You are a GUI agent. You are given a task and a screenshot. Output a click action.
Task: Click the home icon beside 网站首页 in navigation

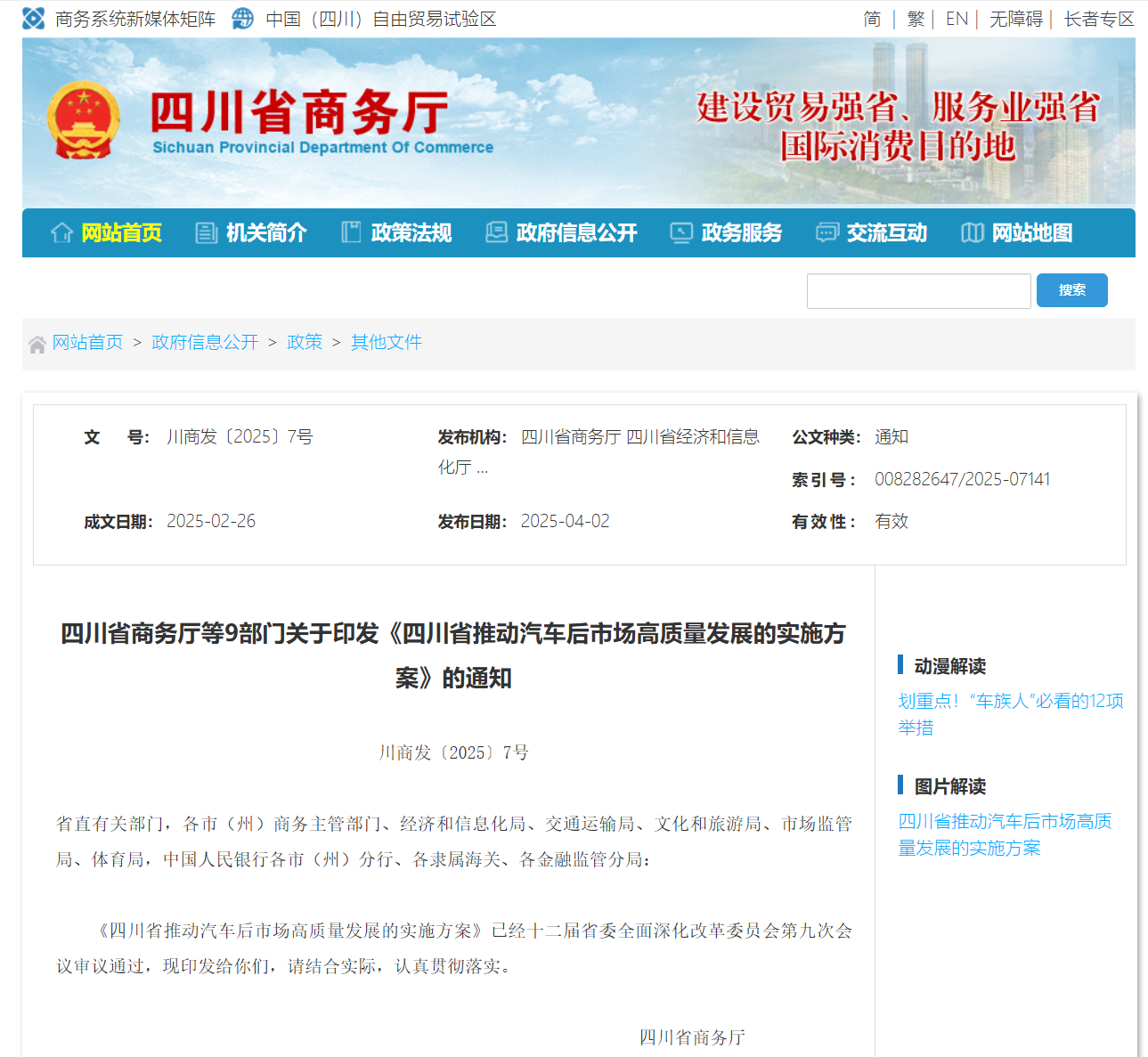pyautogui.click(x=61, y=233)
